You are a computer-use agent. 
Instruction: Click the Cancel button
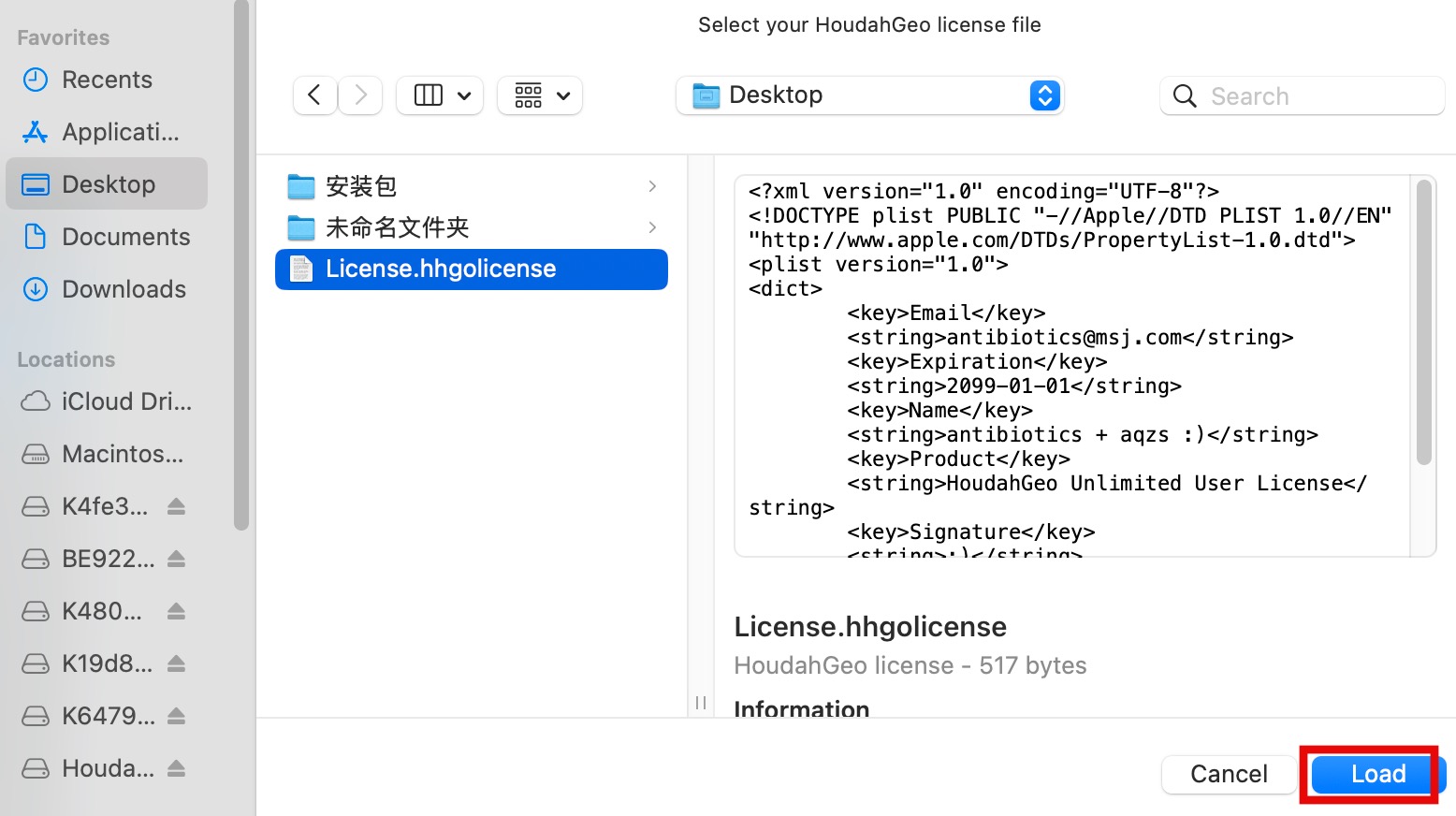coord(1228,774)
